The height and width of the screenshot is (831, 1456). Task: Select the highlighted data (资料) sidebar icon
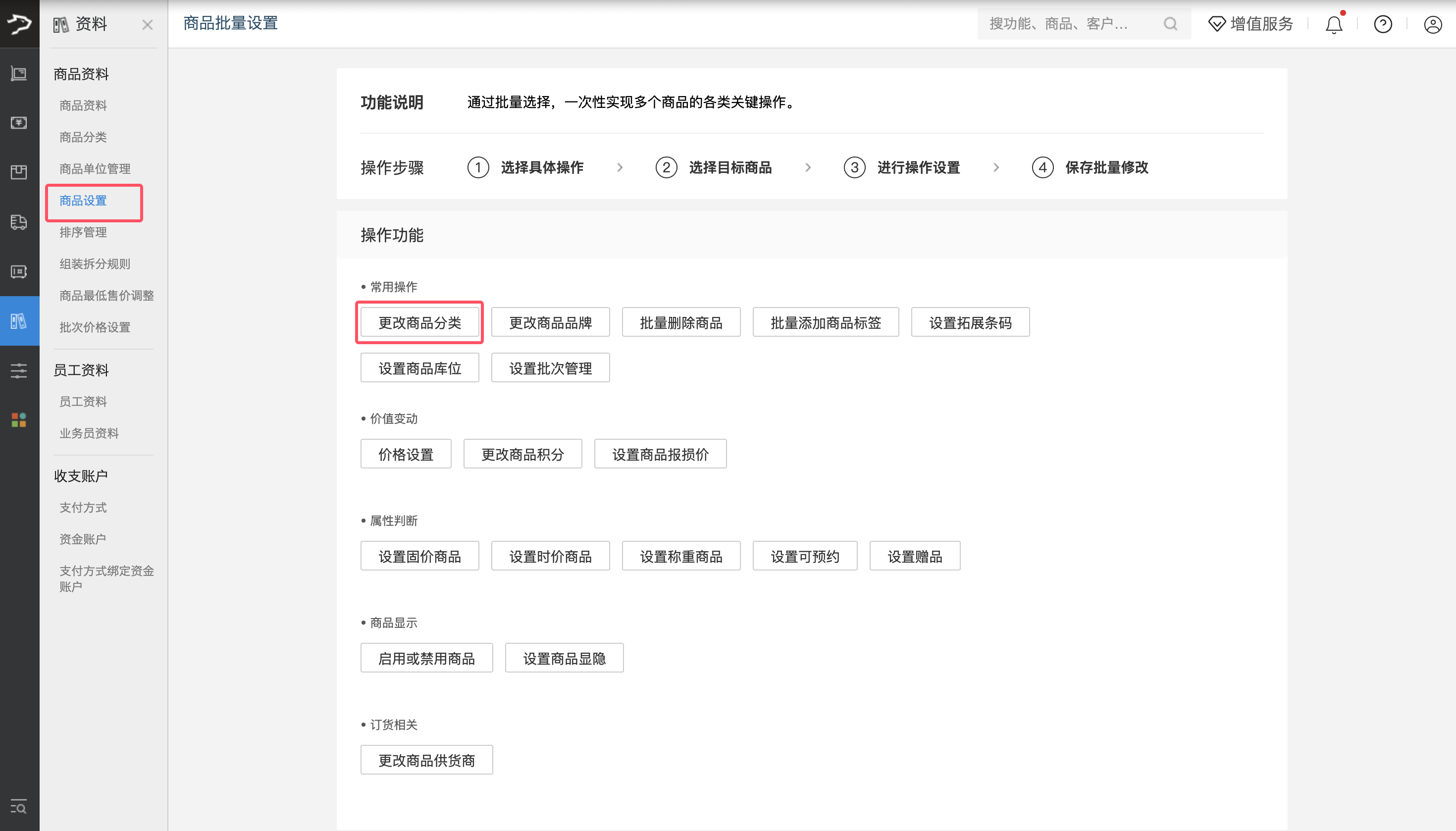click(19, 321)
